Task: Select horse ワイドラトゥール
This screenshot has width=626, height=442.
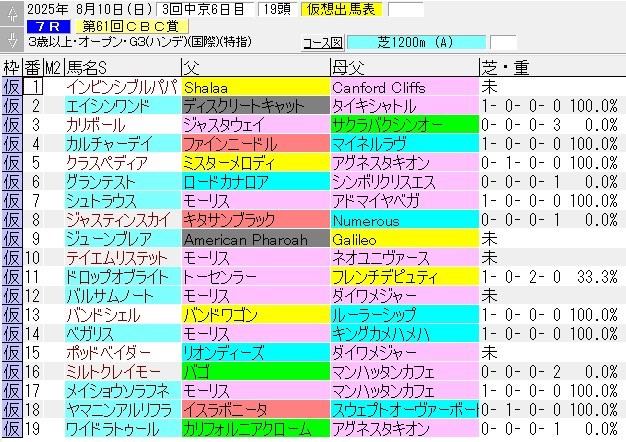Action: (x=123, y=428)
